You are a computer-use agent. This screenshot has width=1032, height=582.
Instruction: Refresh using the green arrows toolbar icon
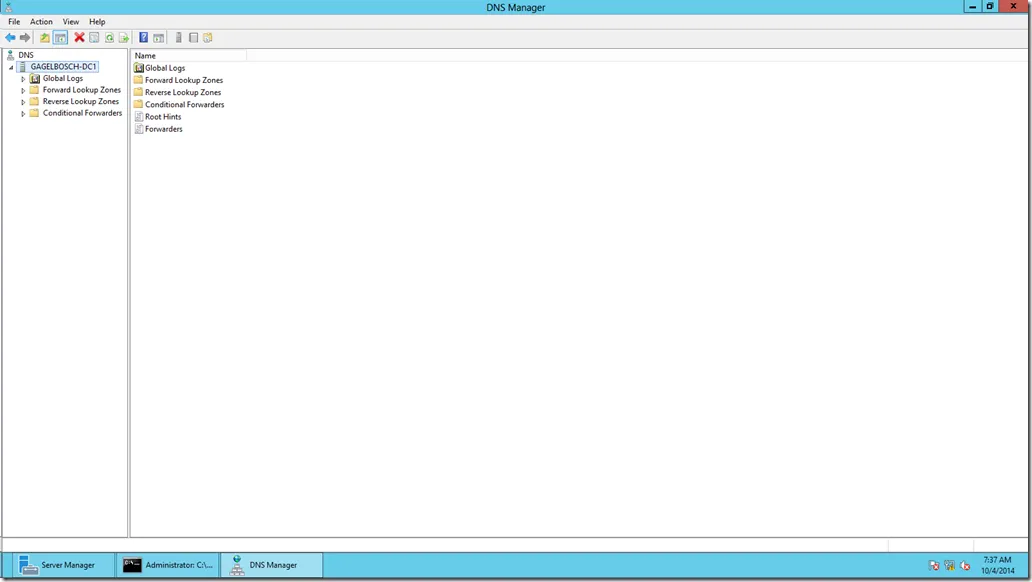[109, 38]
